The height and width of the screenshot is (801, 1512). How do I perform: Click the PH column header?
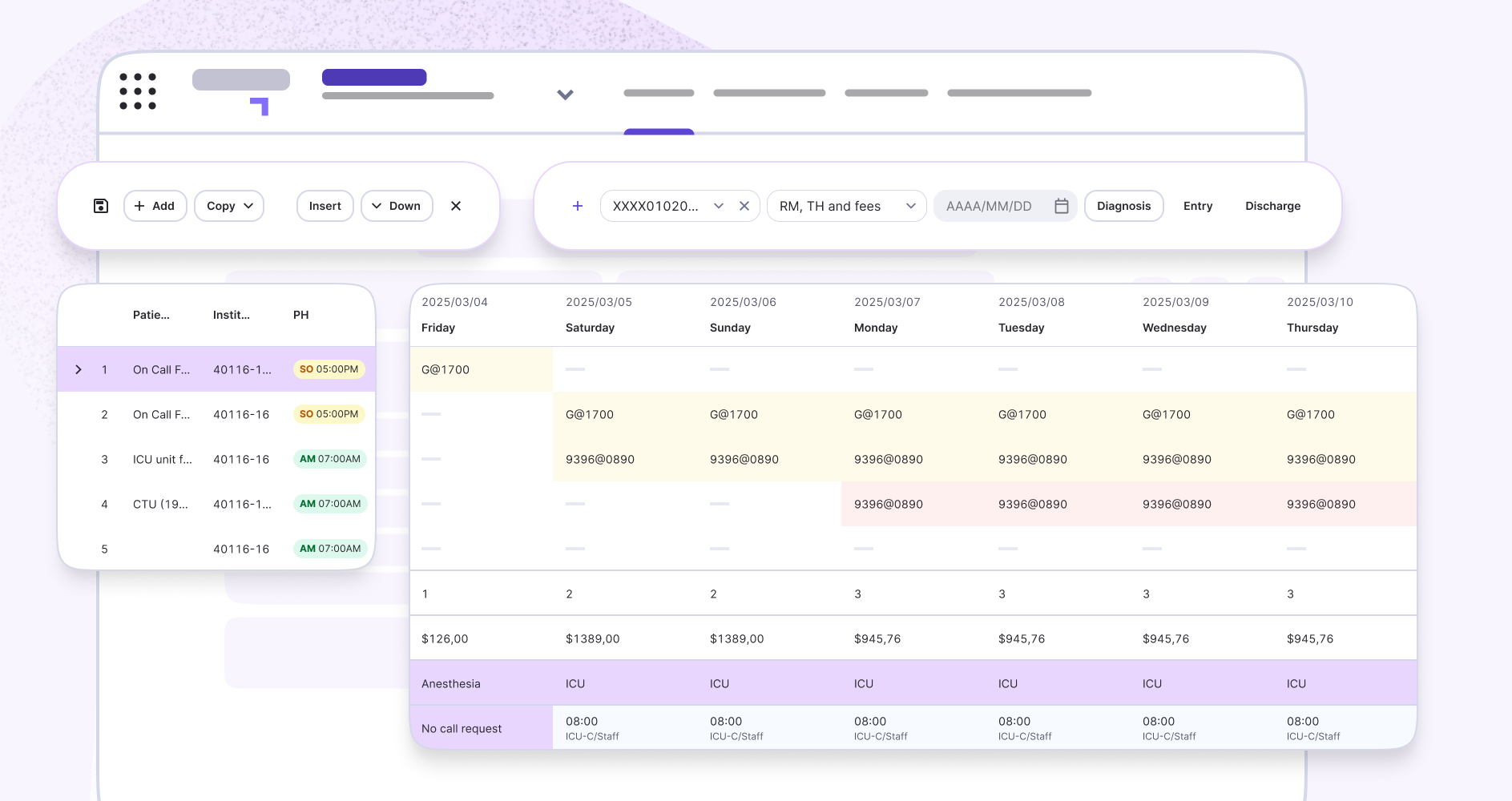click(301, 315)
